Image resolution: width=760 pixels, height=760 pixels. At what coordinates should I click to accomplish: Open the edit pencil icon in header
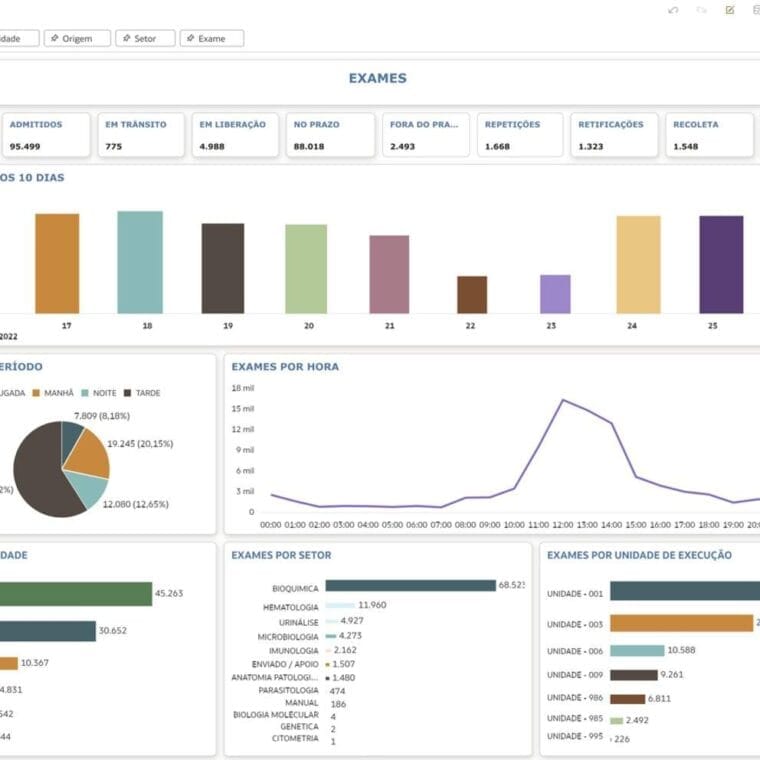point(730,10)
